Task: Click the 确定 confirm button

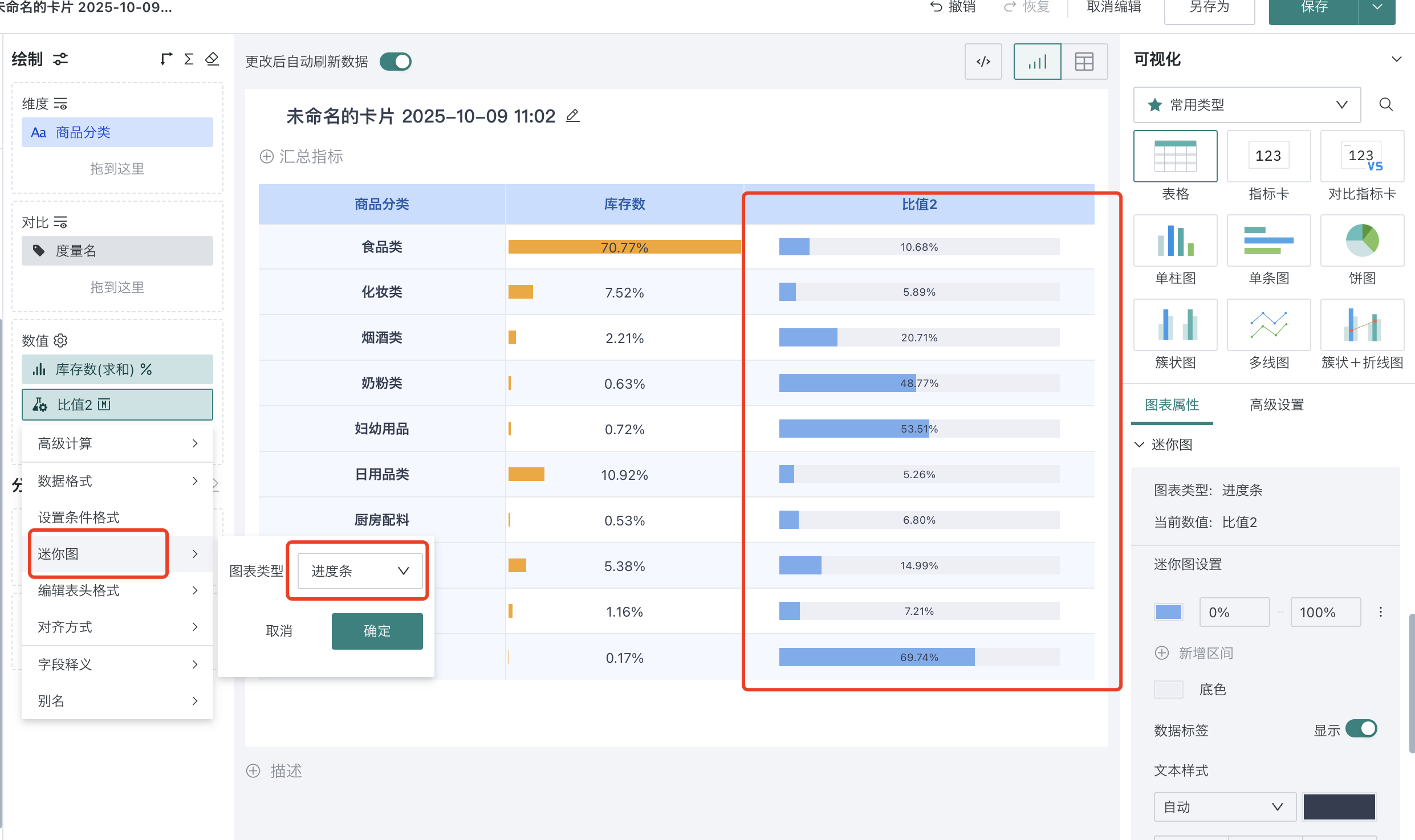Action: tap(377, 631)
